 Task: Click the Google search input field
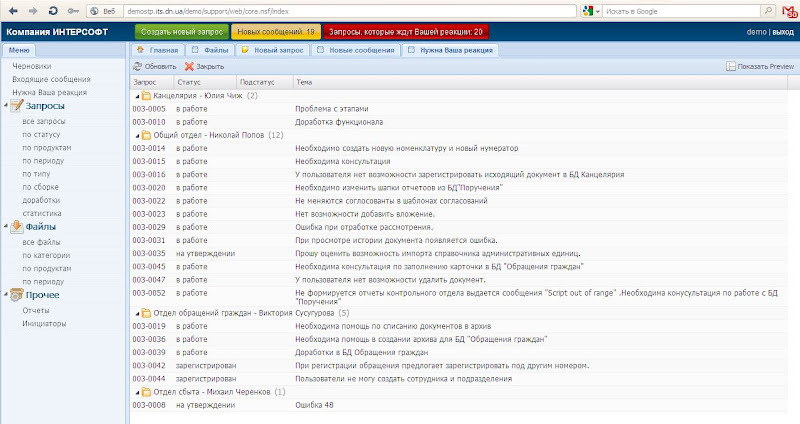click(683, 11)
